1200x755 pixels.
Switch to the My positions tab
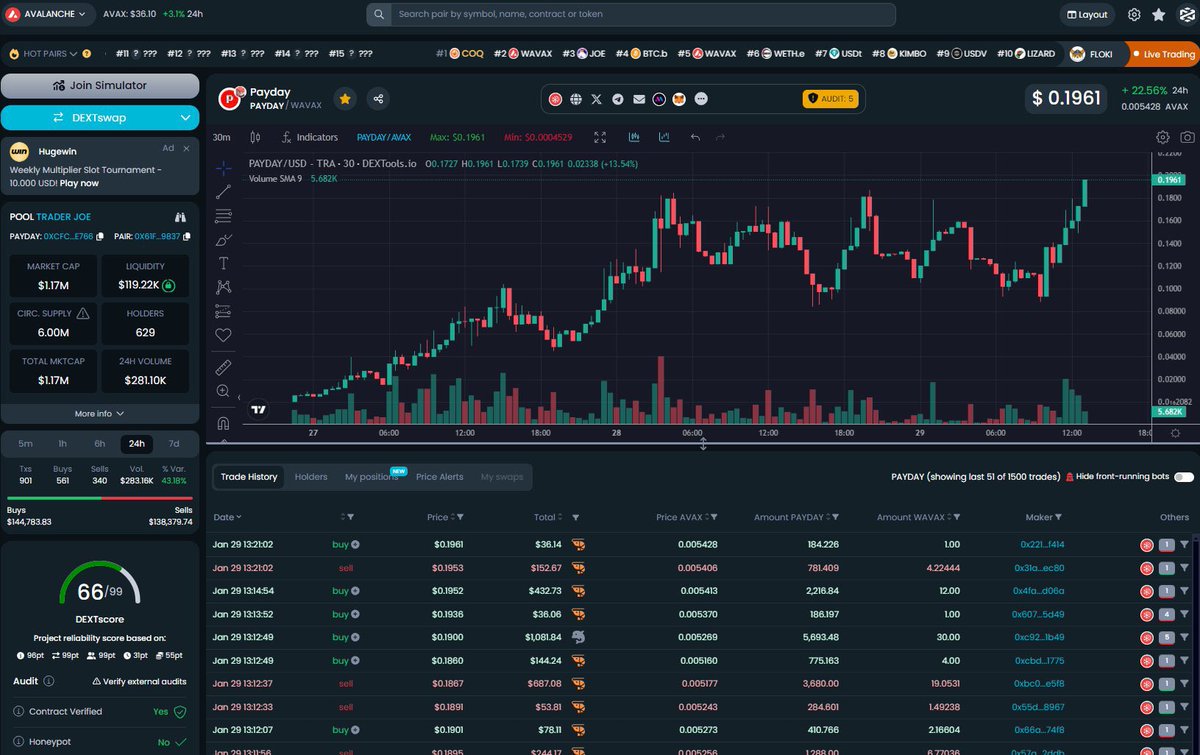(x=372, y=477)
